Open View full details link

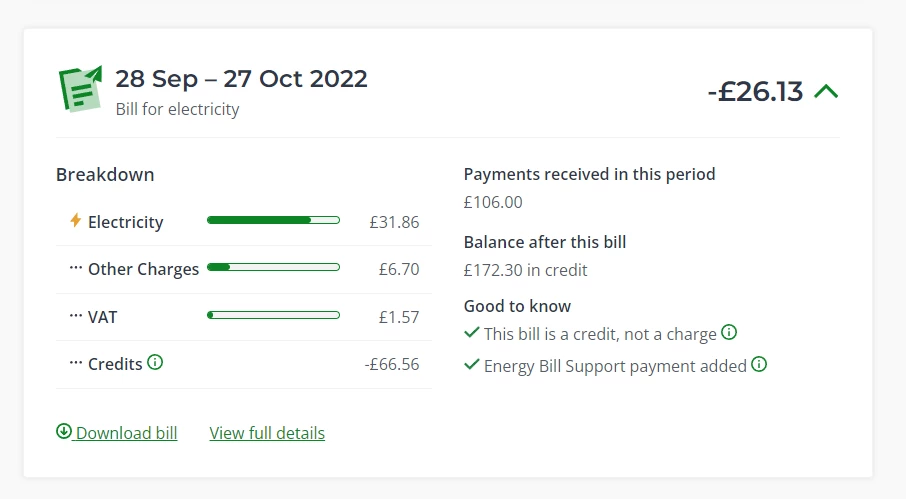(267, 433)
